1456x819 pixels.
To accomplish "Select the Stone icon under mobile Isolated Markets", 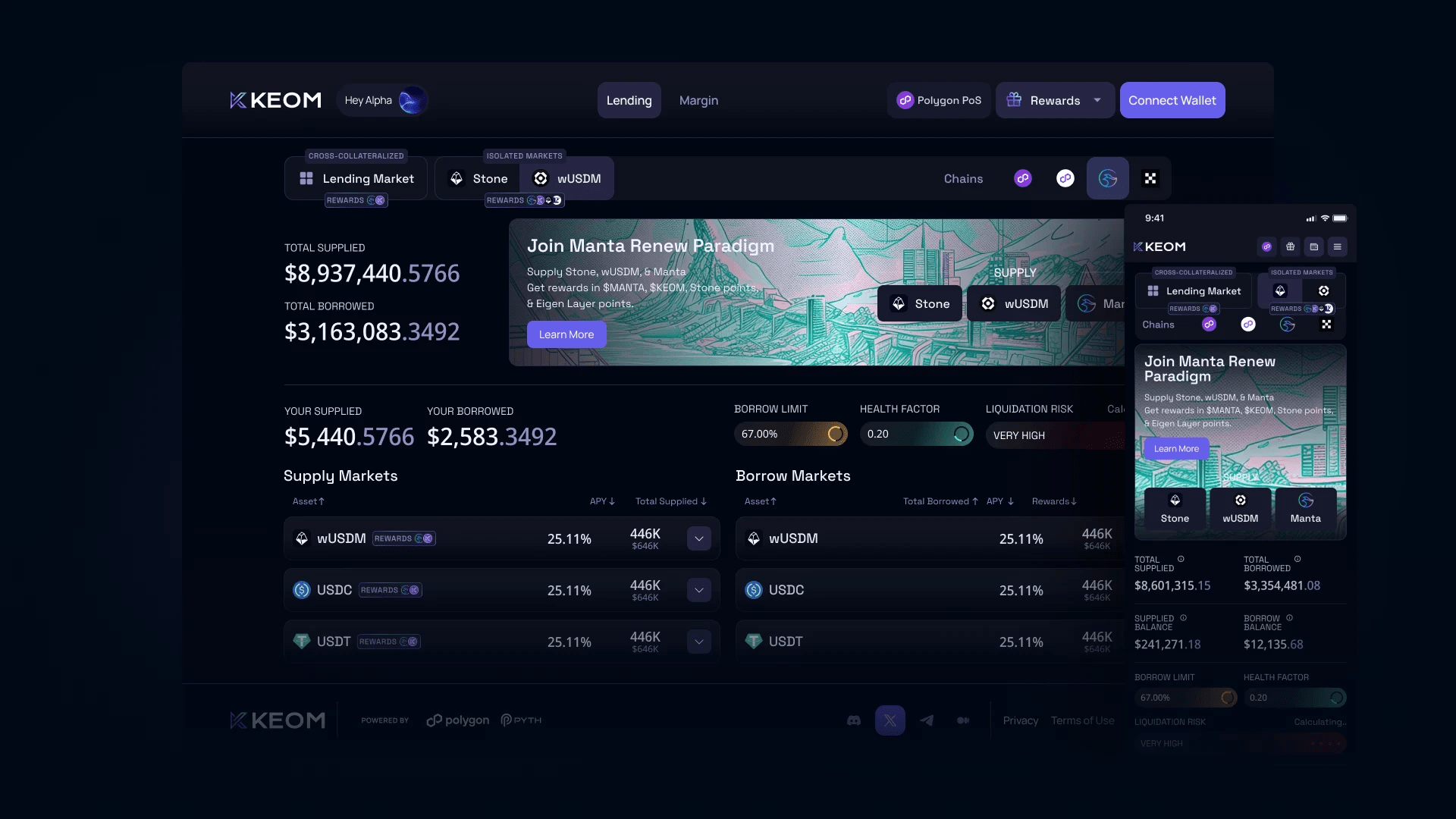I will click(1280, 290).
